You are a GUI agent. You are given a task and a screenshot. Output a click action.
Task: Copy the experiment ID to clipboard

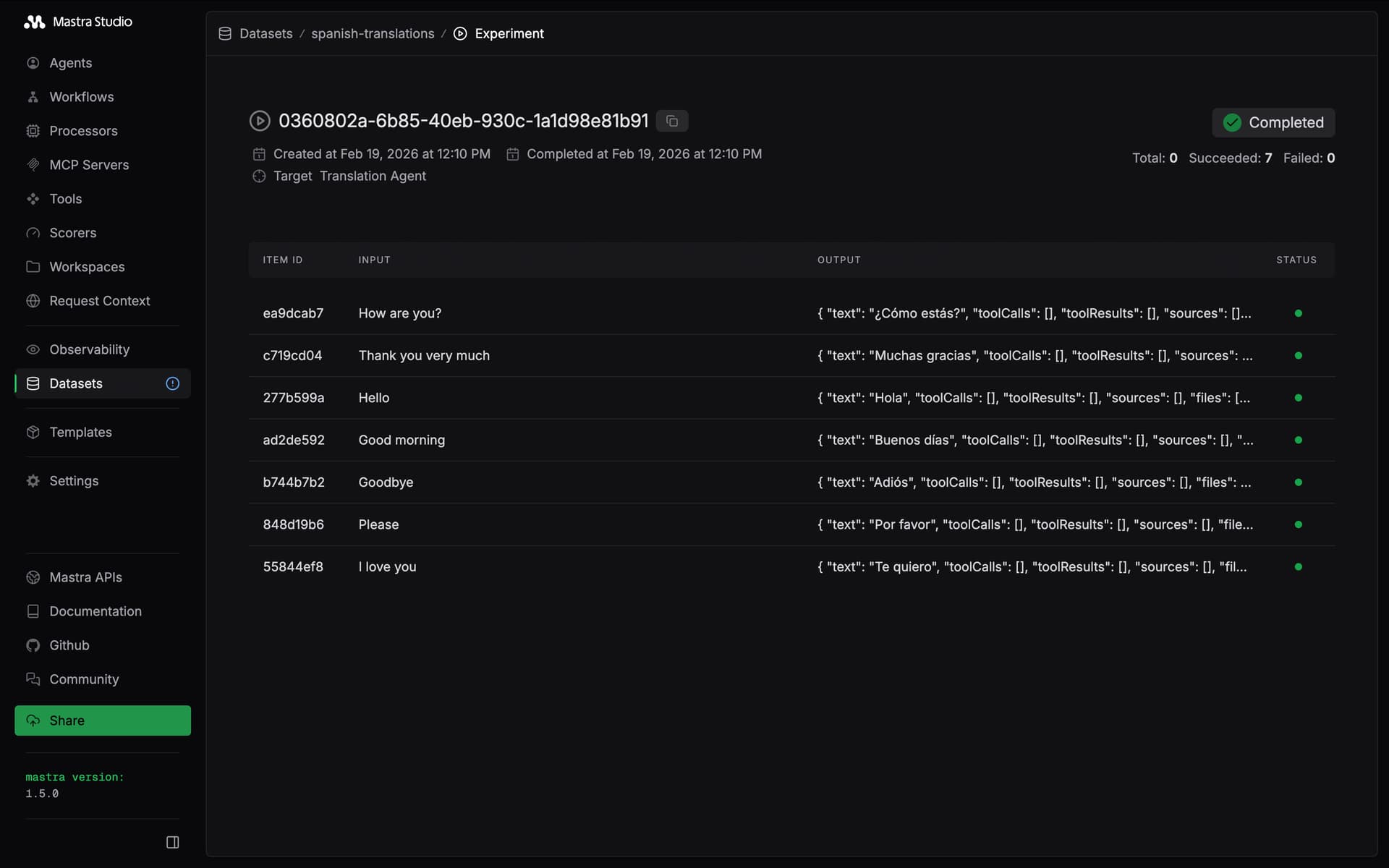coord(671,121)
